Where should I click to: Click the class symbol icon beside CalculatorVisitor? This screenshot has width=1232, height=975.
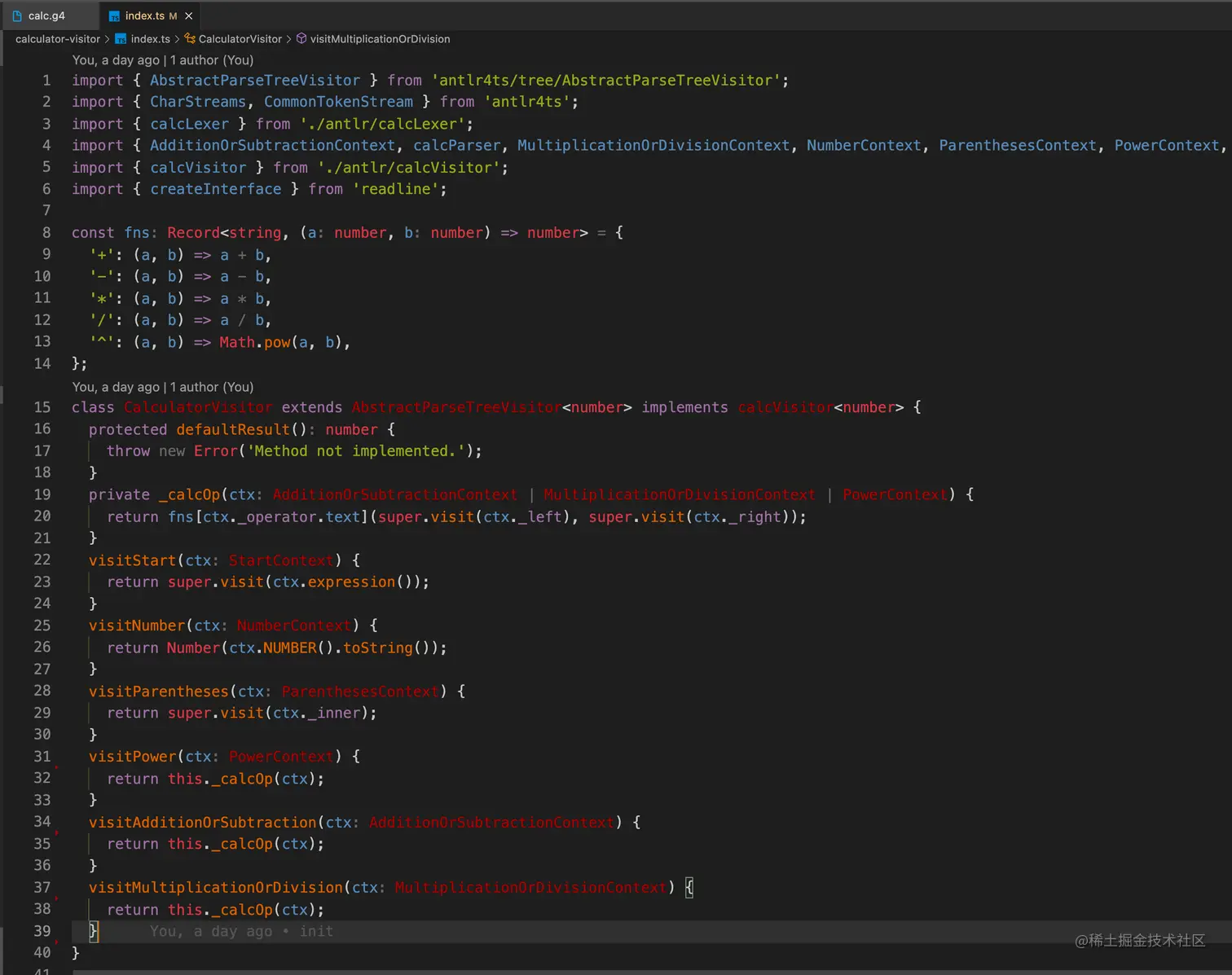(x=190, y=39)
